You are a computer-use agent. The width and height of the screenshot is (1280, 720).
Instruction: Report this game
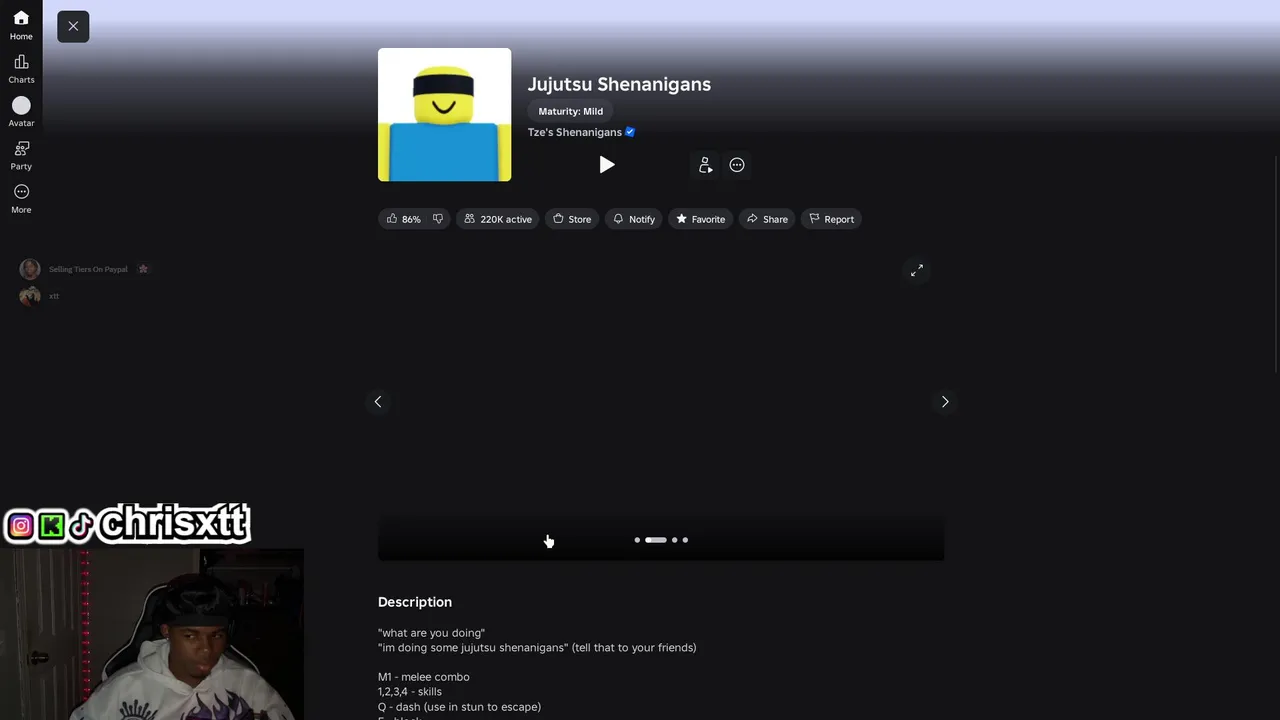tap(831, 219)
